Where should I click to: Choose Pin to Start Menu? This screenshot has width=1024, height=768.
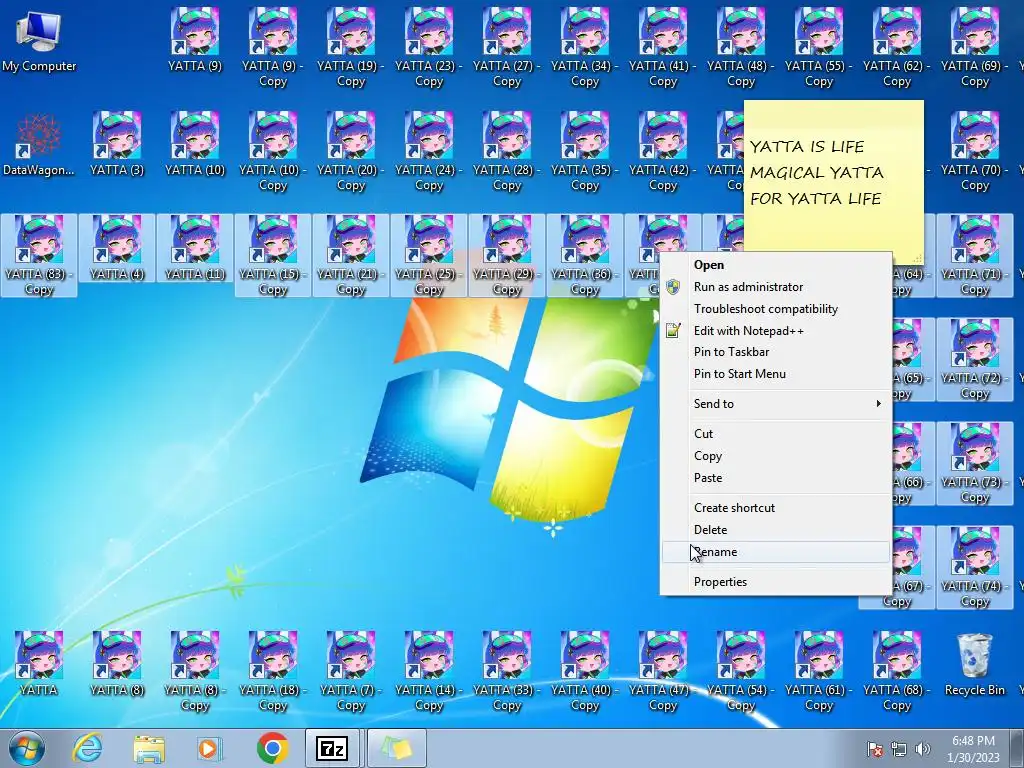pyautogui.click(x=776, y=374)
